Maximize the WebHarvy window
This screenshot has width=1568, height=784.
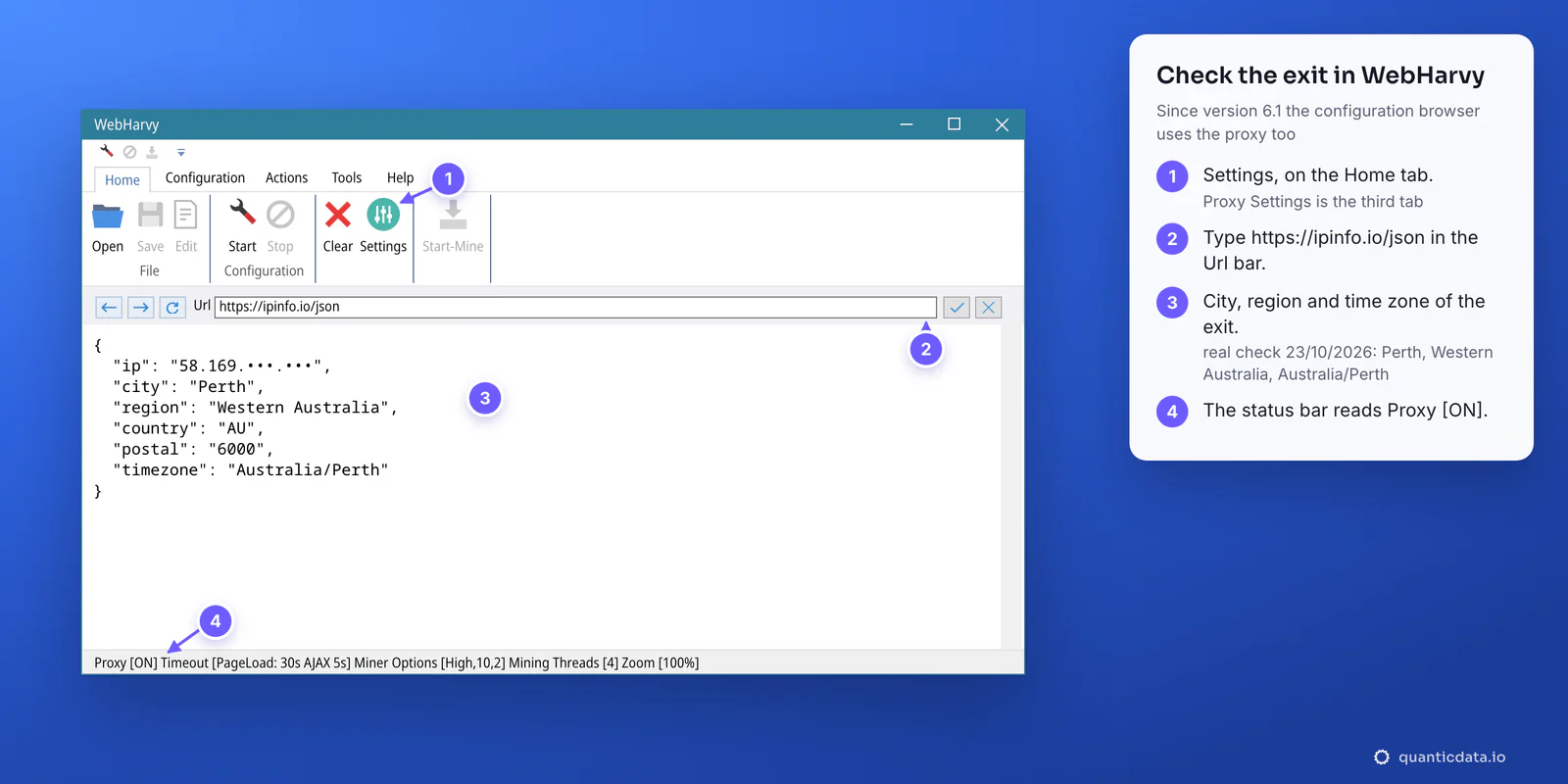(x=954, y=124)
